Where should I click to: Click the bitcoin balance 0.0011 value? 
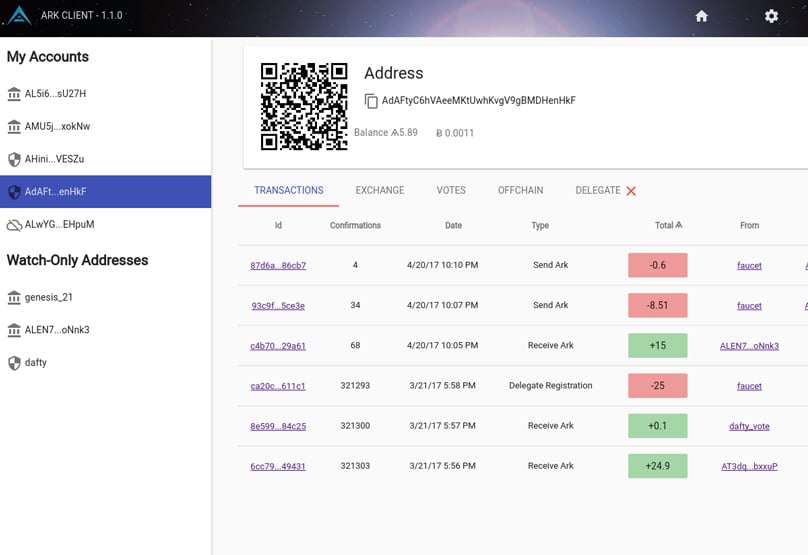coord(455,133)
